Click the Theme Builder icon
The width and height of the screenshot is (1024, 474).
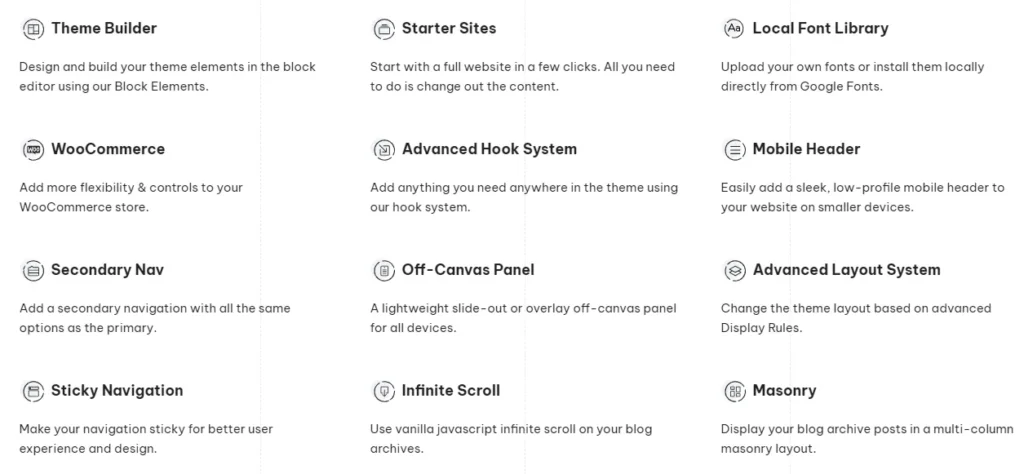(x=33, y=29)
